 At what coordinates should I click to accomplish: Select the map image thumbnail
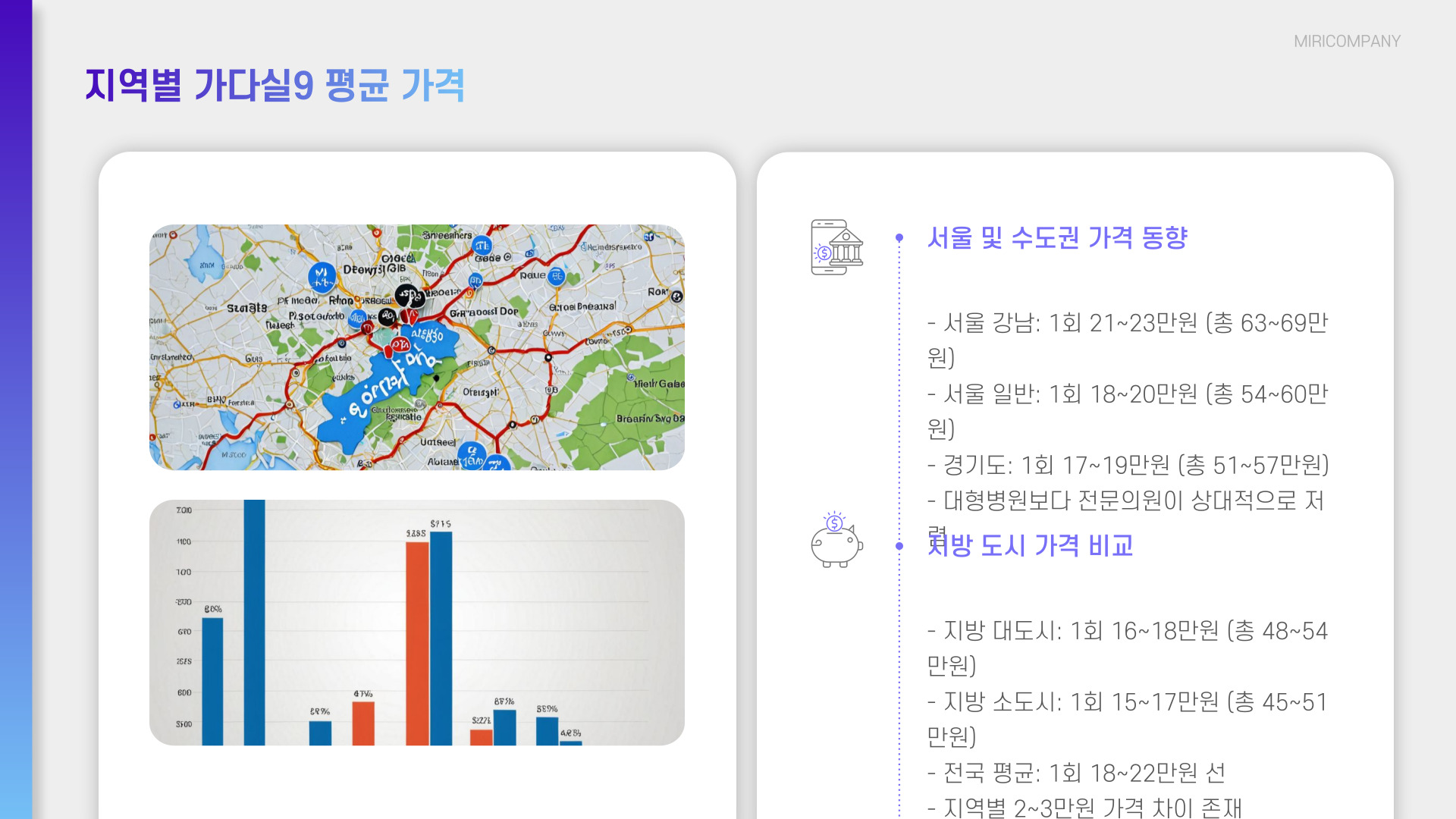pos(417,347)
